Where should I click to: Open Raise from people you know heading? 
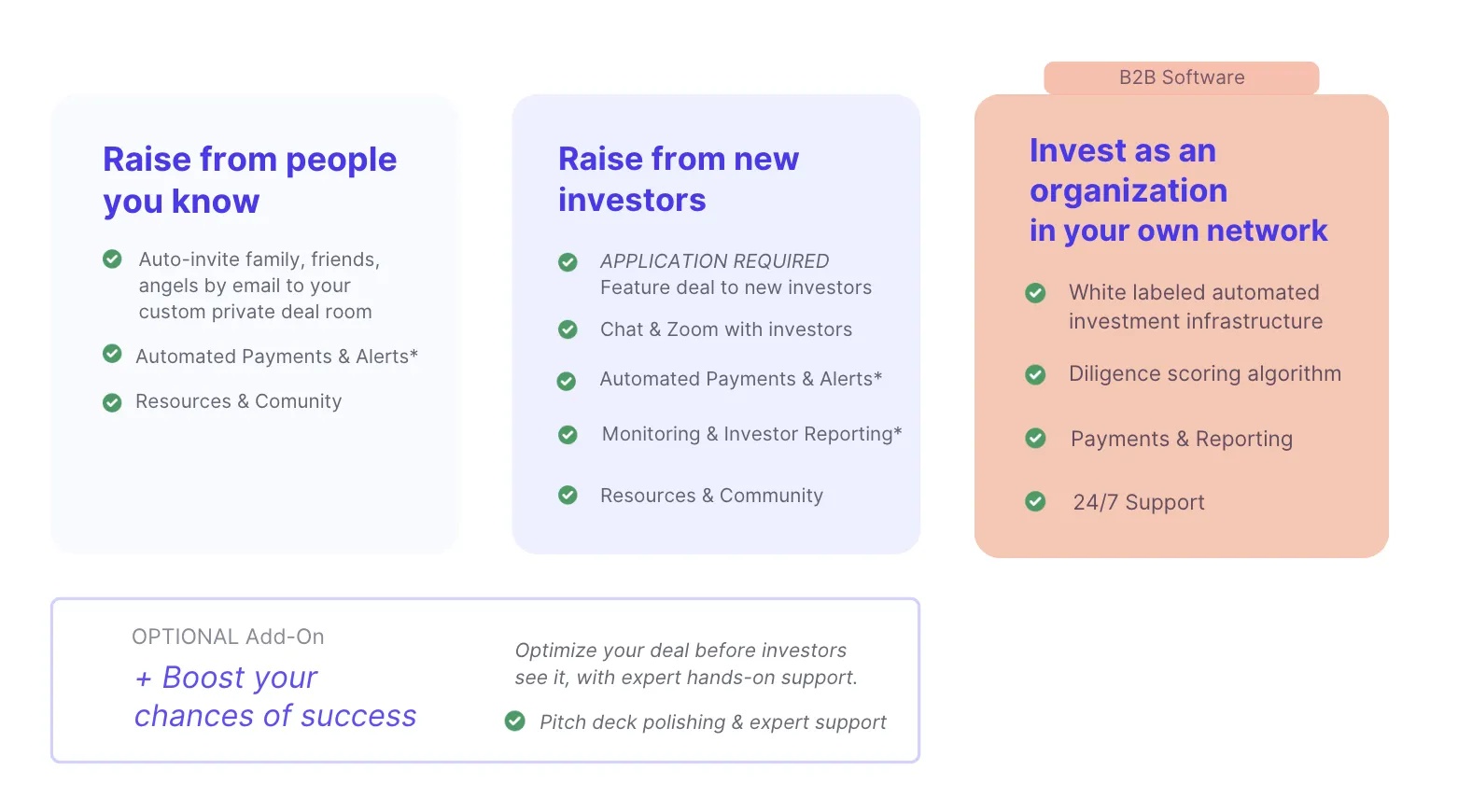[x=249, y=180]
